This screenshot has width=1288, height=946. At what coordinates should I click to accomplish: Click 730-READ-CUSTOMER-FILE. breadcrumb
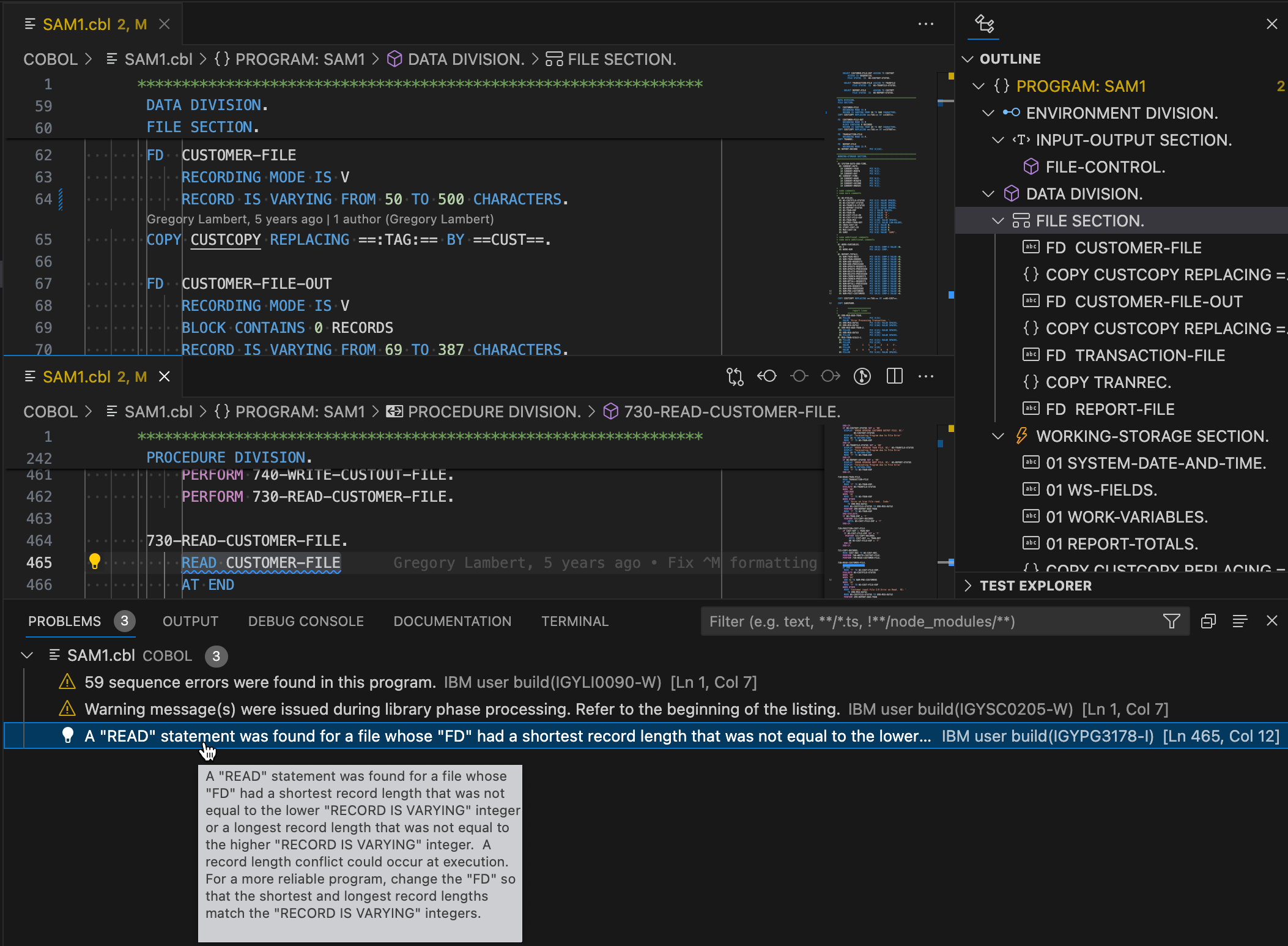(x=722, y=412)
